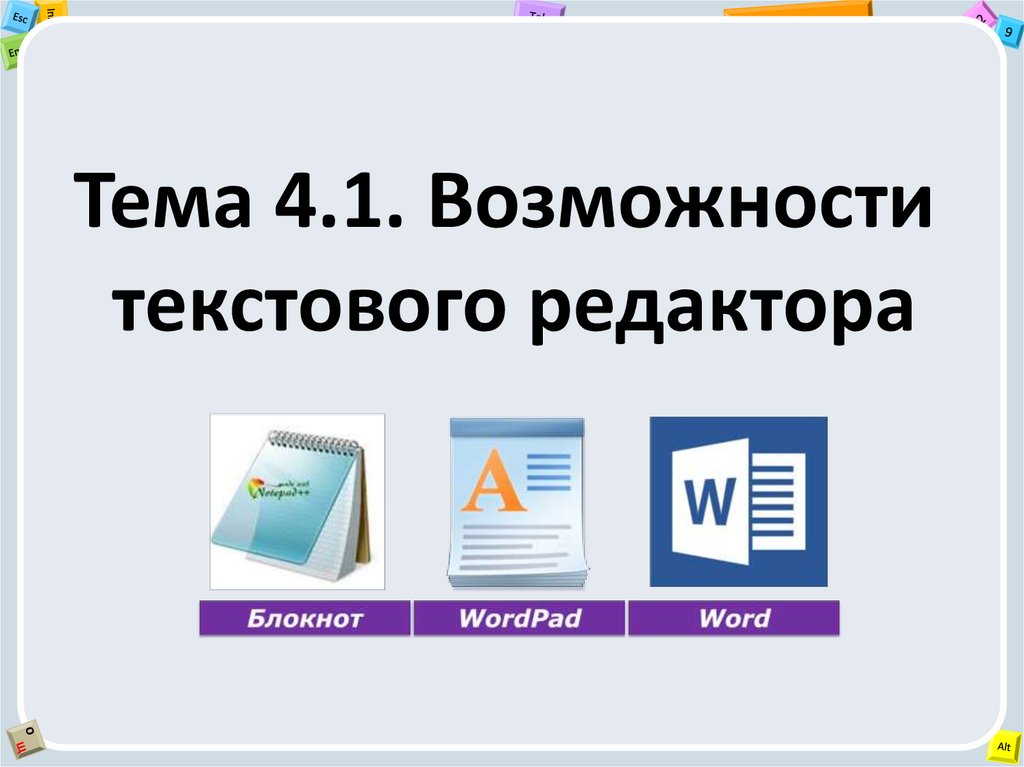The width and height of the screenshot is (1024, 767).
Task: Select the purple Word label
Action: click(x=734, y=618)
